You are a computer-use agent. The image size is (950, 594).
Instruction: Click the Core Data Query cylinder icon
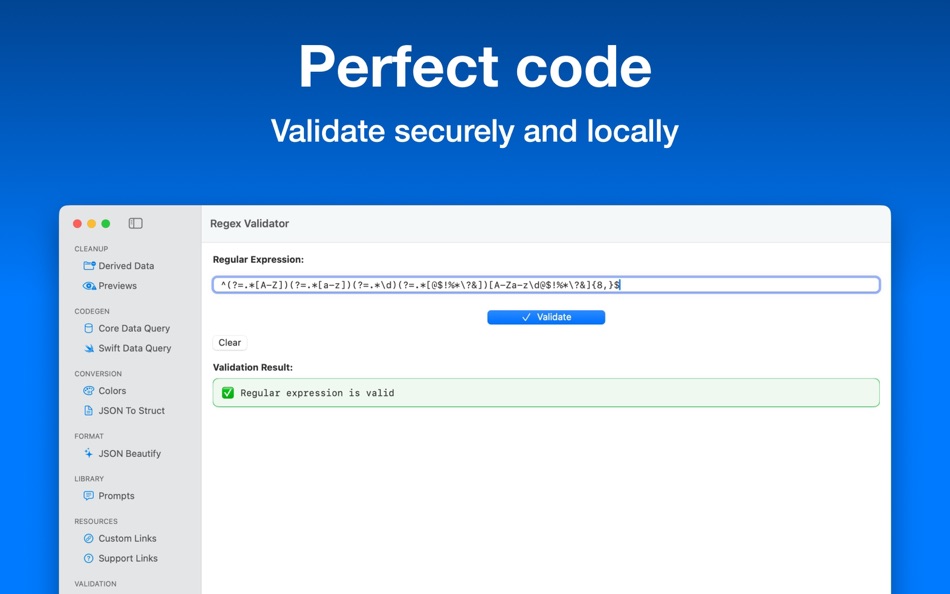(88, 328)
